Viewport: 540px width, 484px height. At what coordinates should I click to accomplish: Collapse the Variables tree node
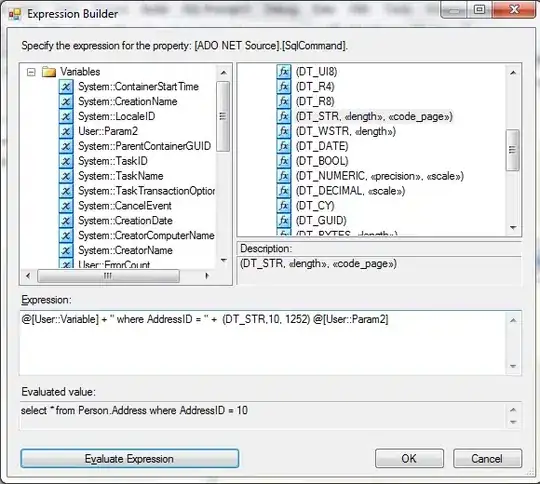pos(31,72)
